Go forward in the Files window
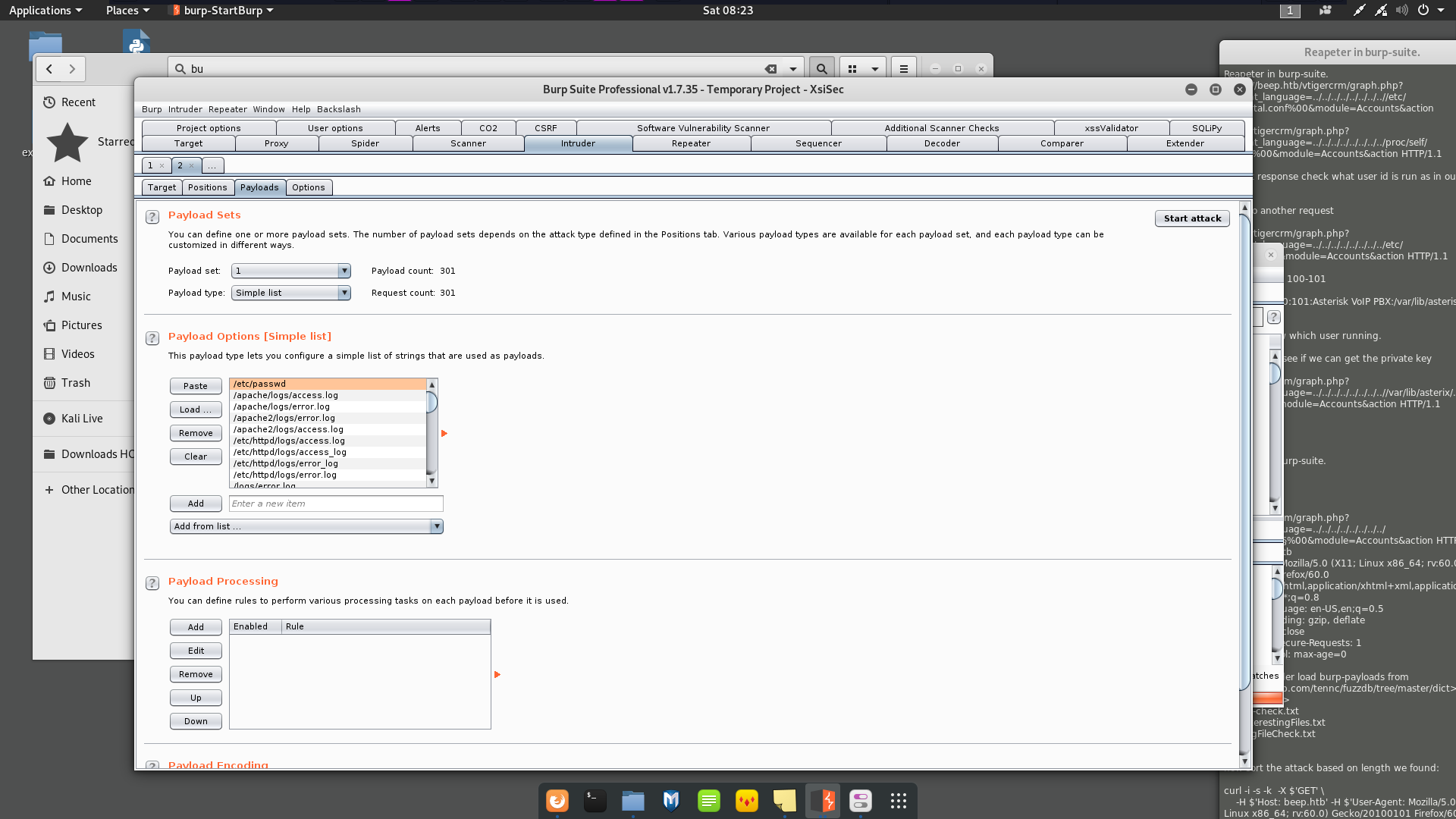Viewport: 1456px width, 819px height. [72, 69]
